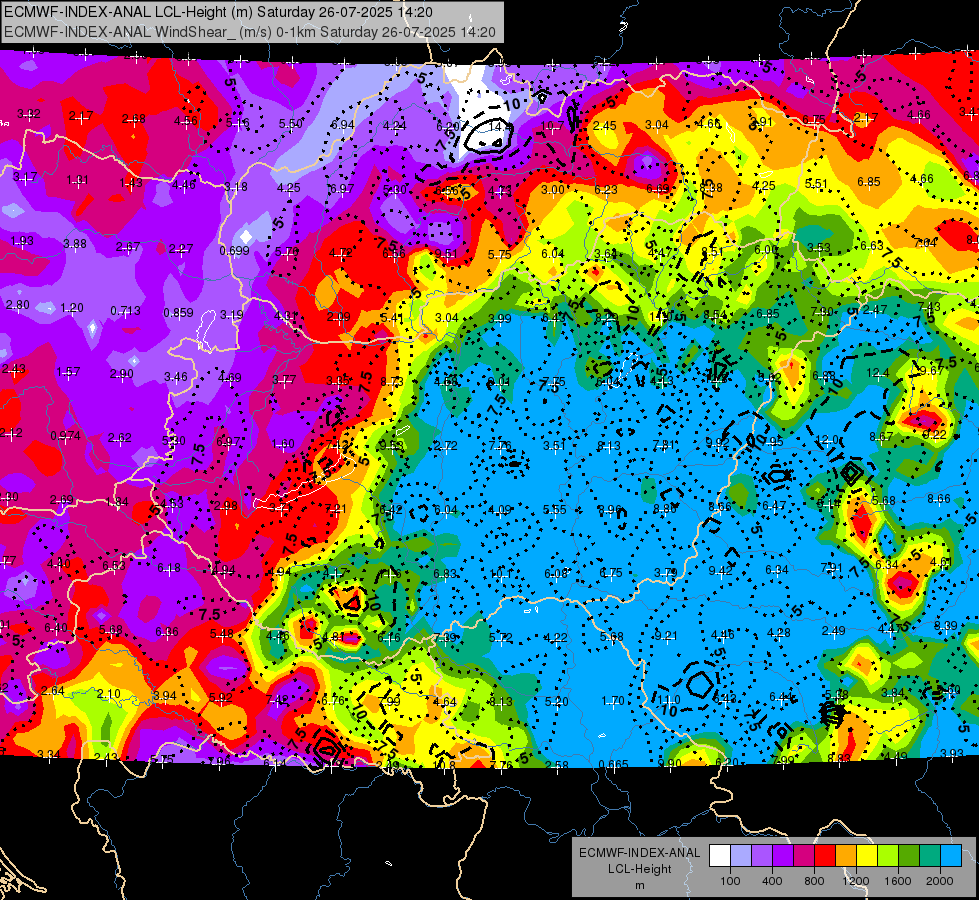
Task: Click the wind shear value 5.20
Action: tap(556, 701)
